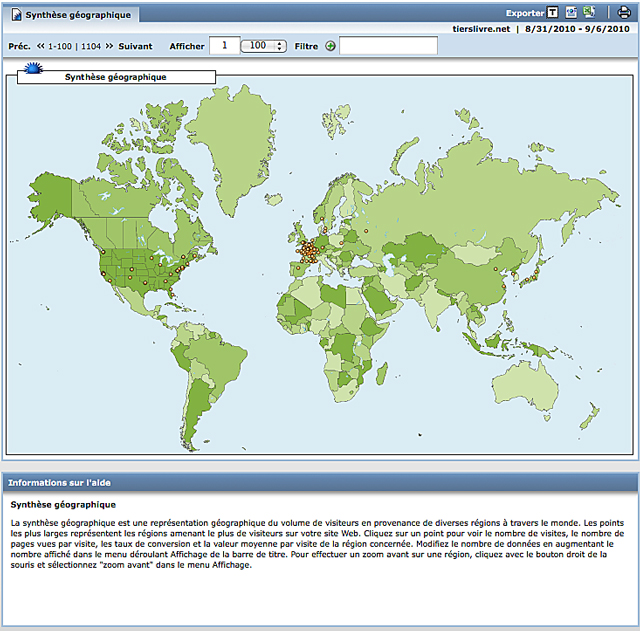Click the green Filtre apply icon

(x=330, y=46)
